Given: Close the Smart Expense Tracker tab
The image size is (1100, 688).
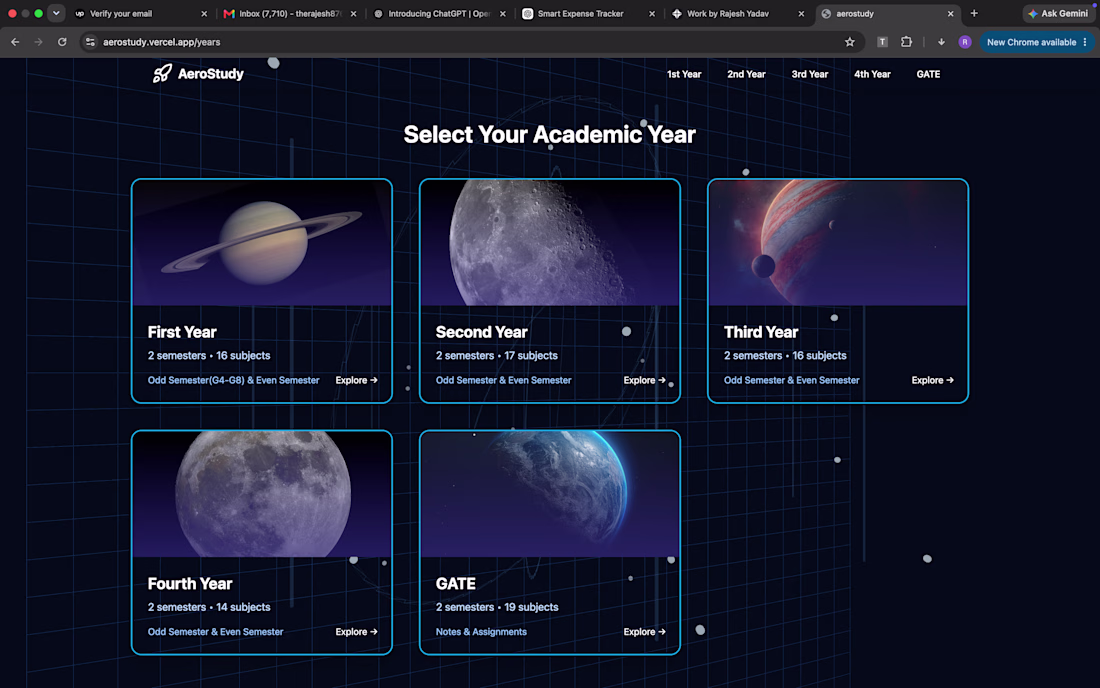Looking at the screenshot, I should 652,13.
